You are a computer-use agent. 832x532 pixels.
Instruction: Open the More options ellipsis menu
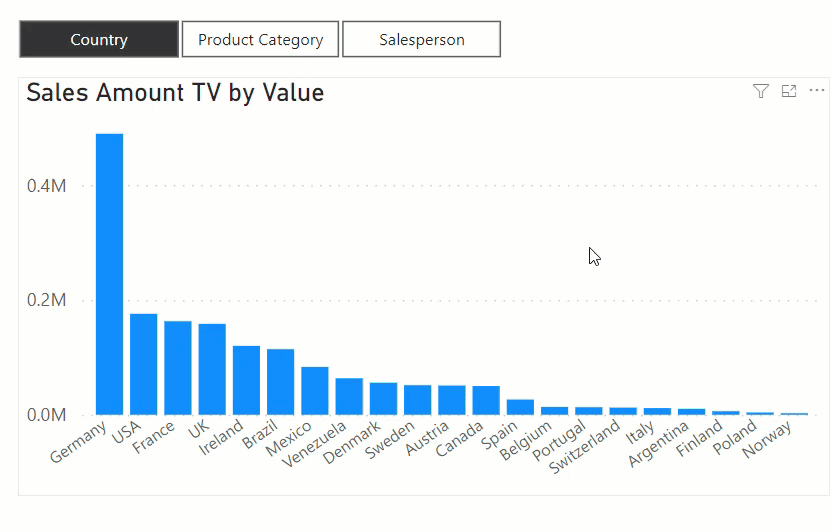(x=817, y=91)
